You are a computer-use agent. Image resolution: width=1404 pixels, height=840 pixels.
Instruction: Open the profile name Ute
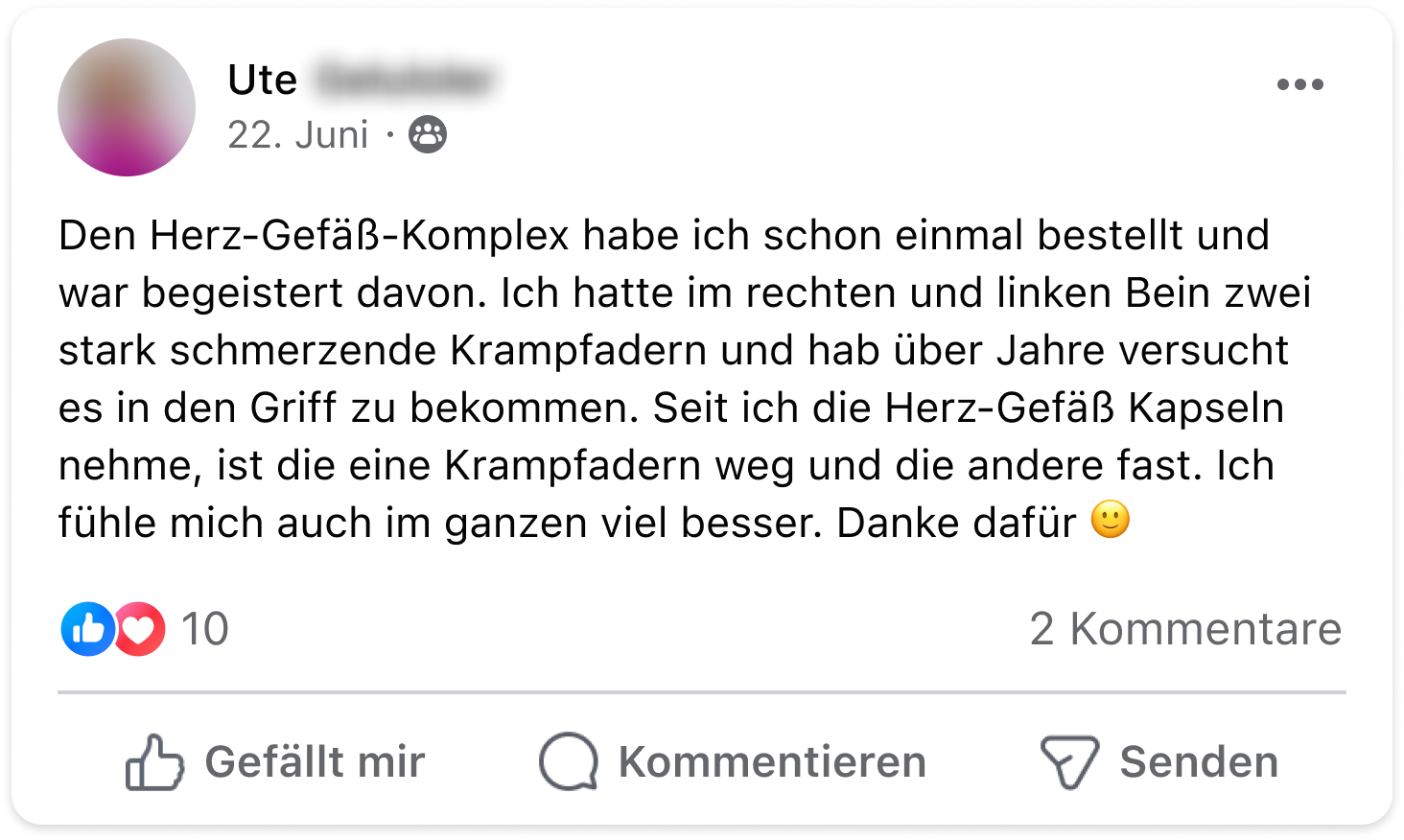click(x=262, y=80)
